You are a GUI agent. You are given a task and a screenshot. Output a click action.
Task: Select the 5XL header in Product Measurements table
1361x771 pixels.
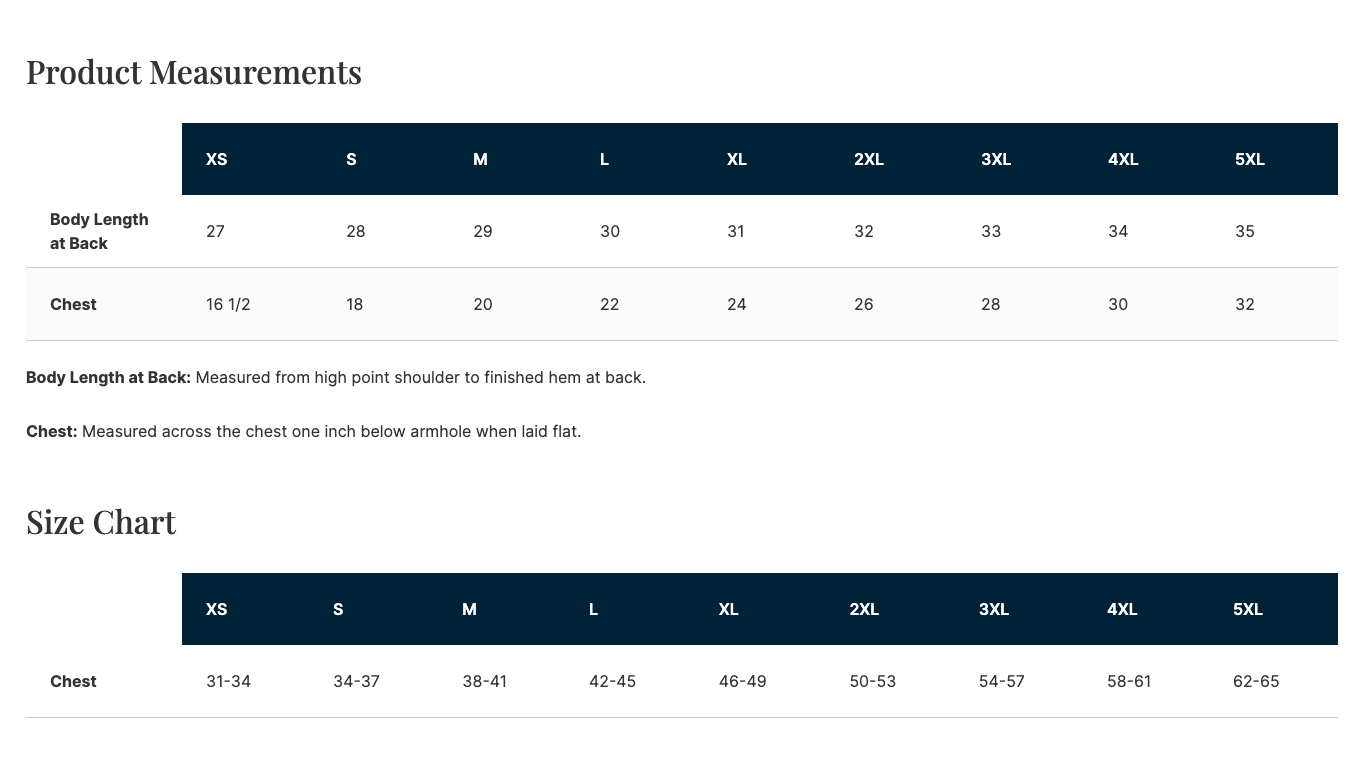(1250, 159)
